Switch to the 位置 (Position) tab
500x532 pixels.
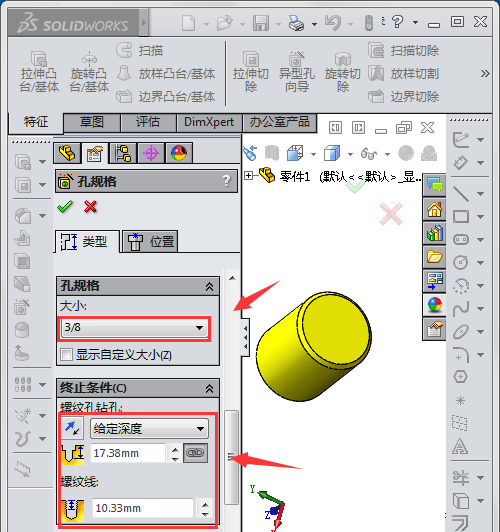pyautogui.click(x=150, y=242)
